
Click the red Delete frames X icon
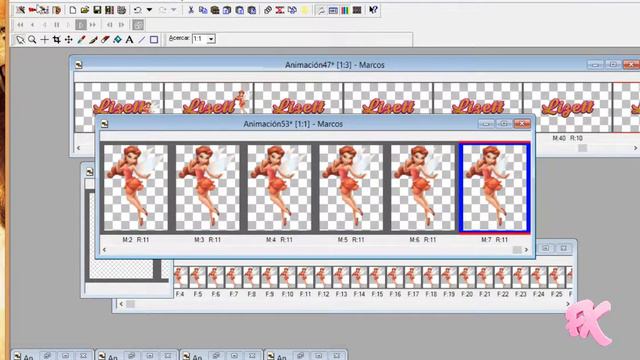pos(280,10)
